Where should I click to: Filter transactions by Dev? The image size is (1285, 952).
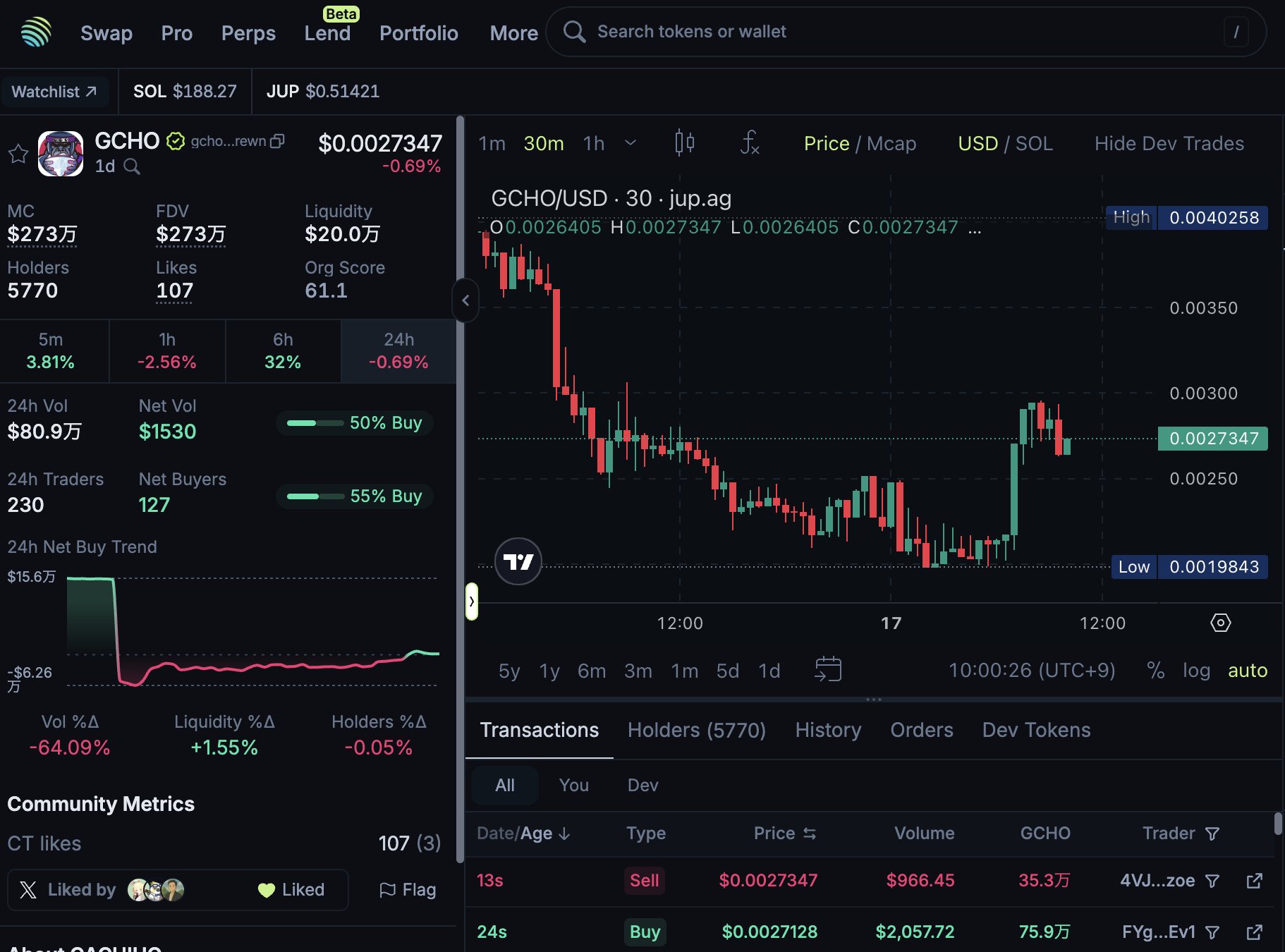click(x=642, y=785)
